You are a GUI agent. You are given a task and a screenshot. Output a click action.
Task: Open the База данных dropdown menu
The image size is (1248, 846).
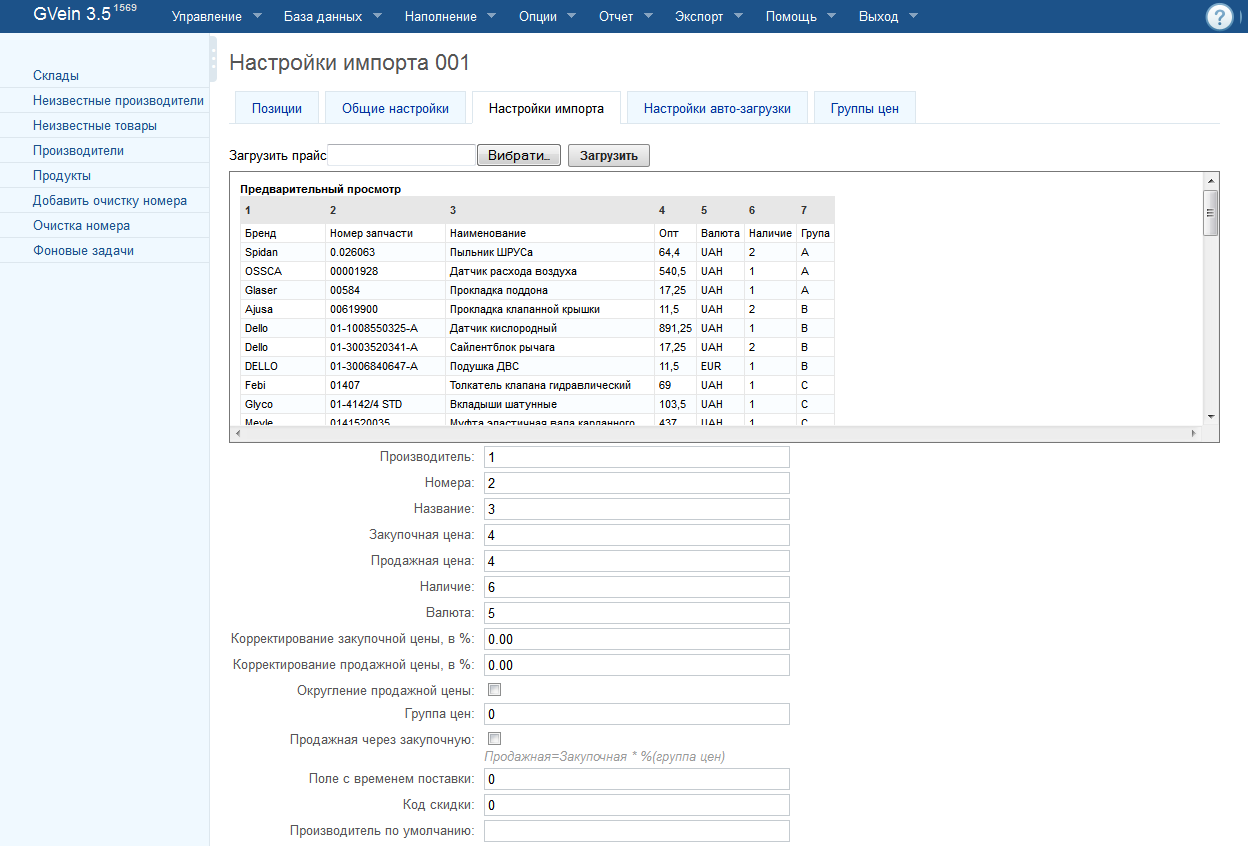(333, 17)
